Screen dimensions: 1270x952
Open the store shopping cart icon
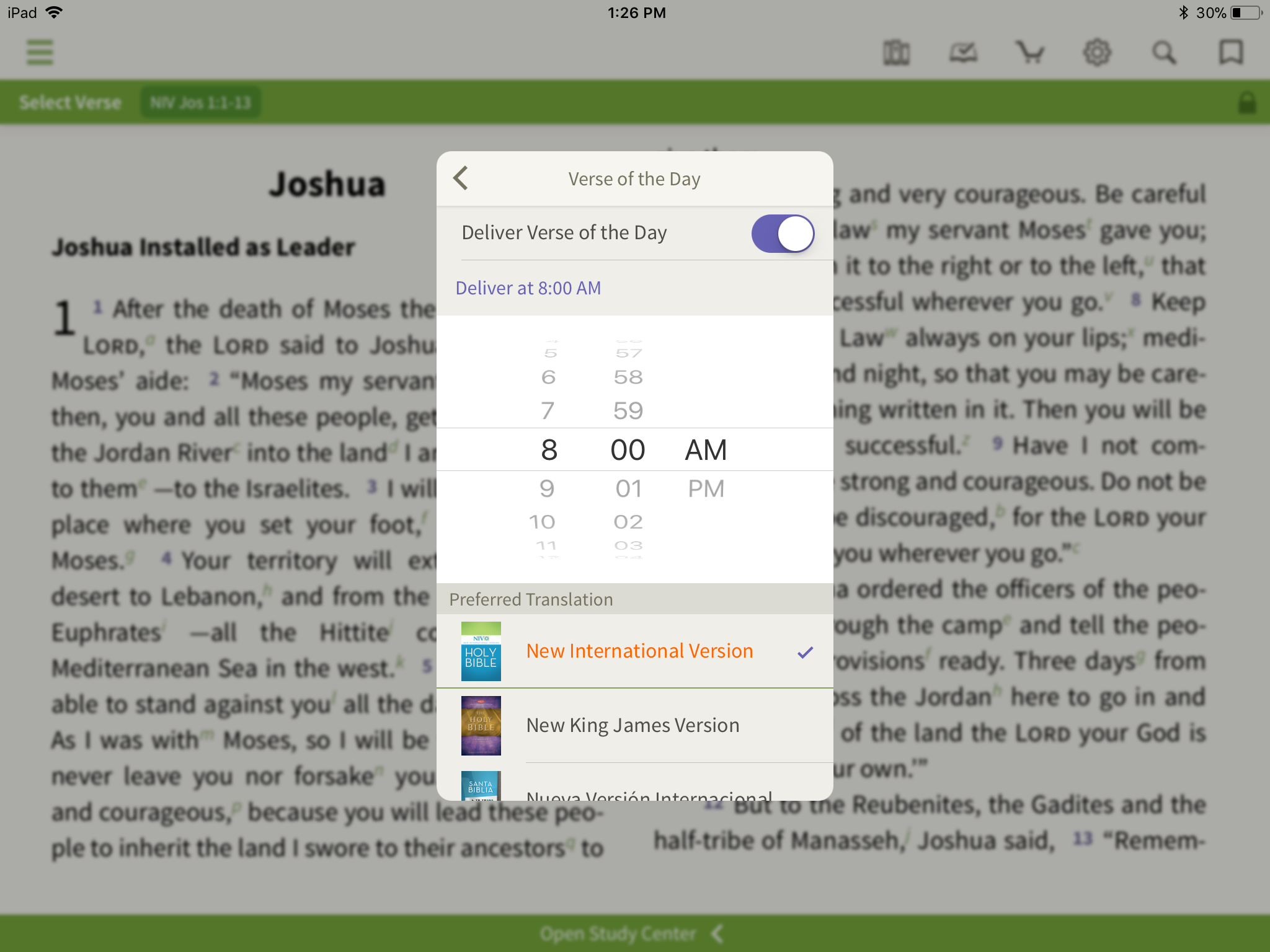click(x=1030, y=53)
